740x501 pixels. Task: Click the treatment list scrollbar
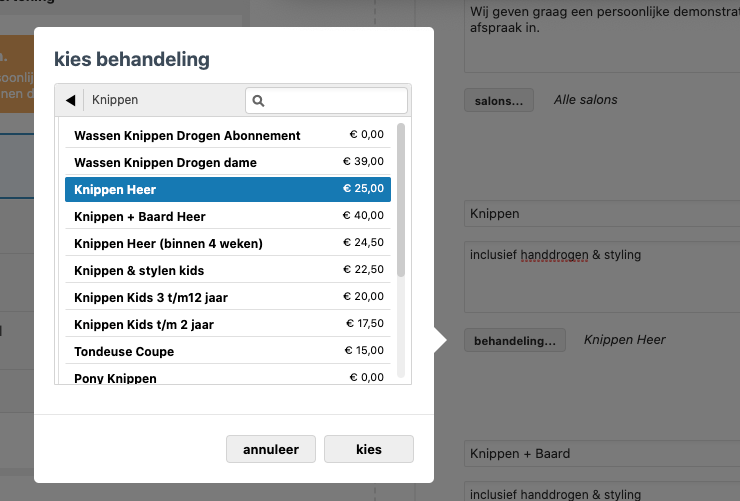401,200
